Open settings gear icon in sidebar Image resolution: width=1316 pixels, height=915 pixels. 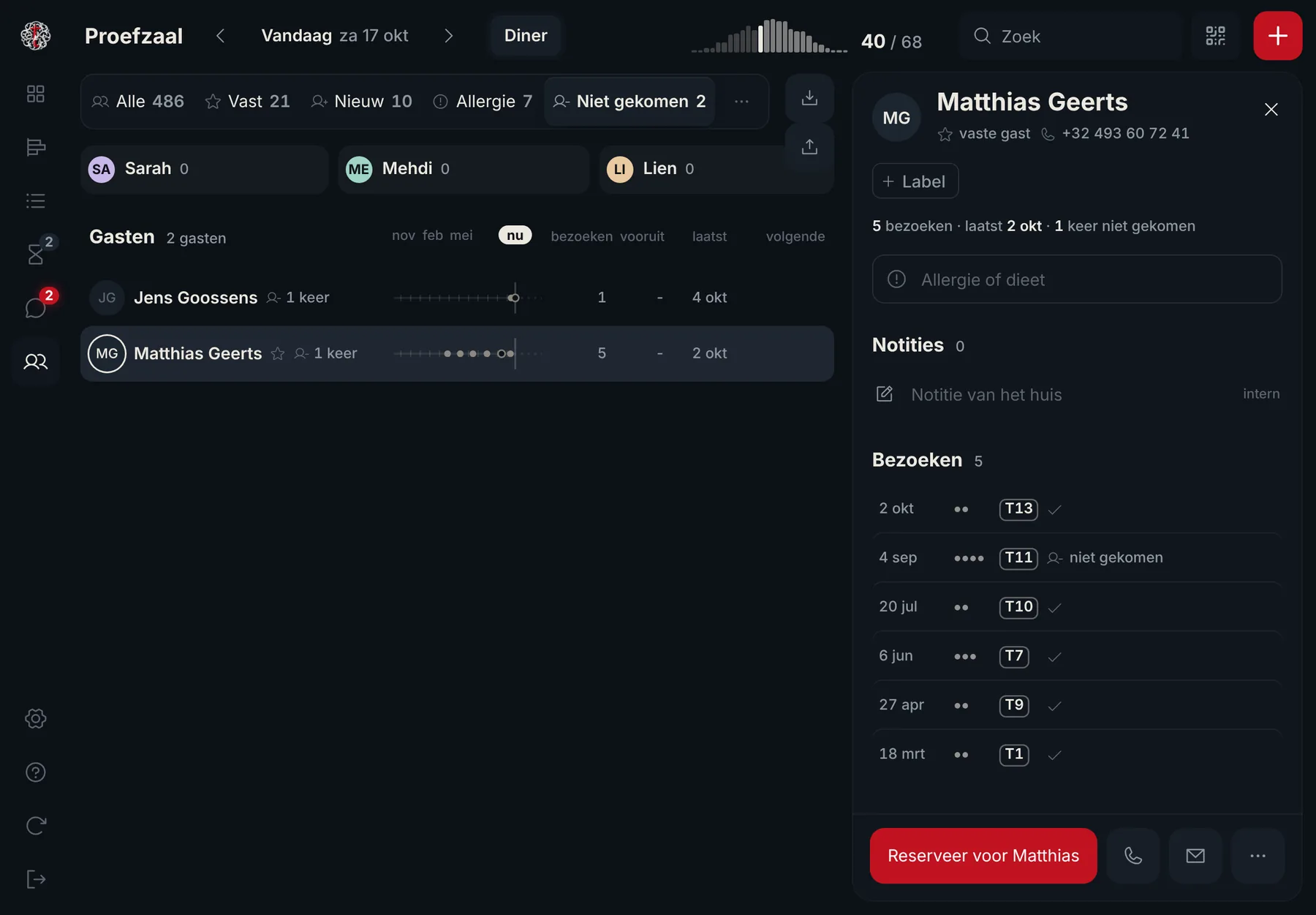click(35, 718)
